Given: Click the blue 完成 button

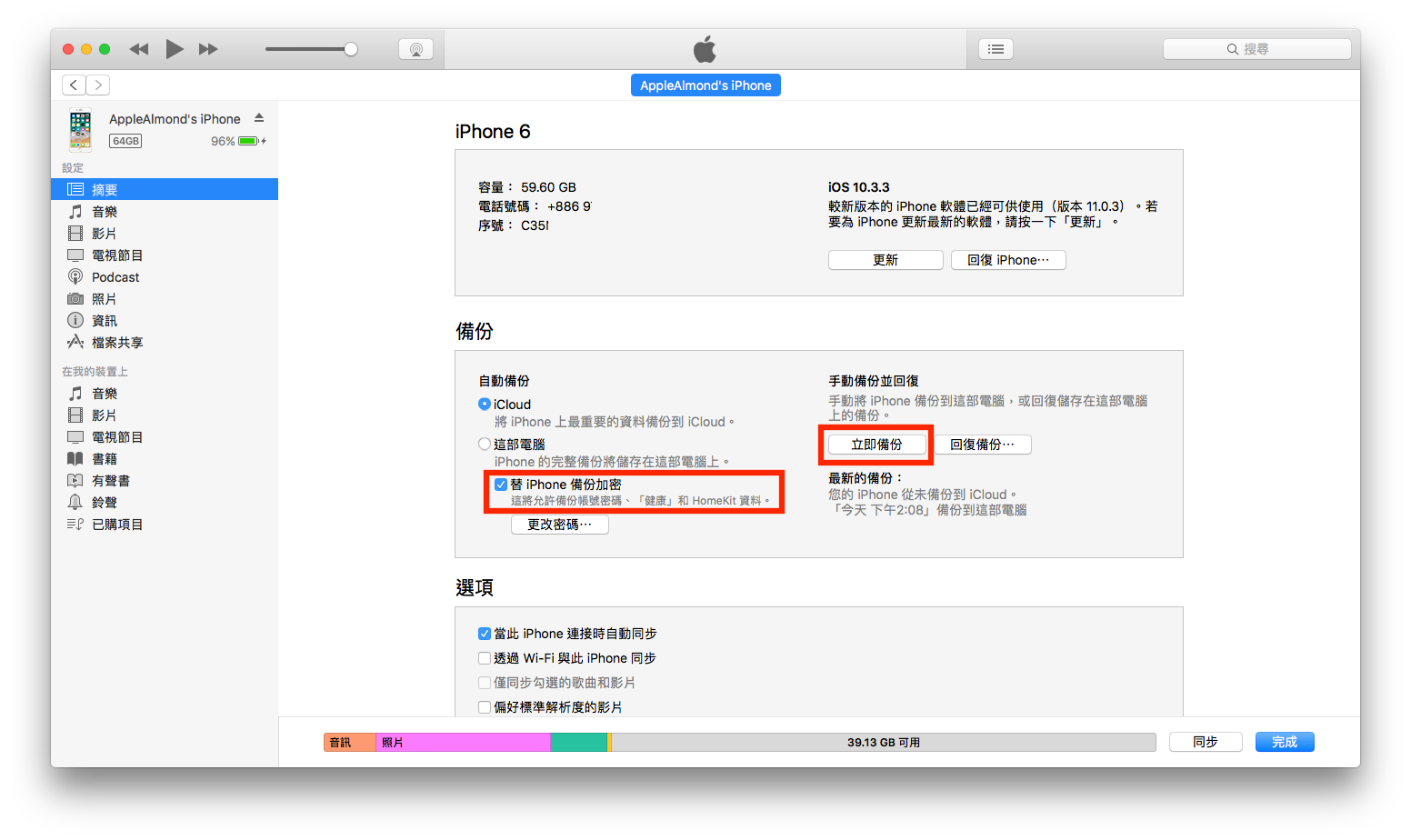Looking at the screenshot, I should (1285, 742).
